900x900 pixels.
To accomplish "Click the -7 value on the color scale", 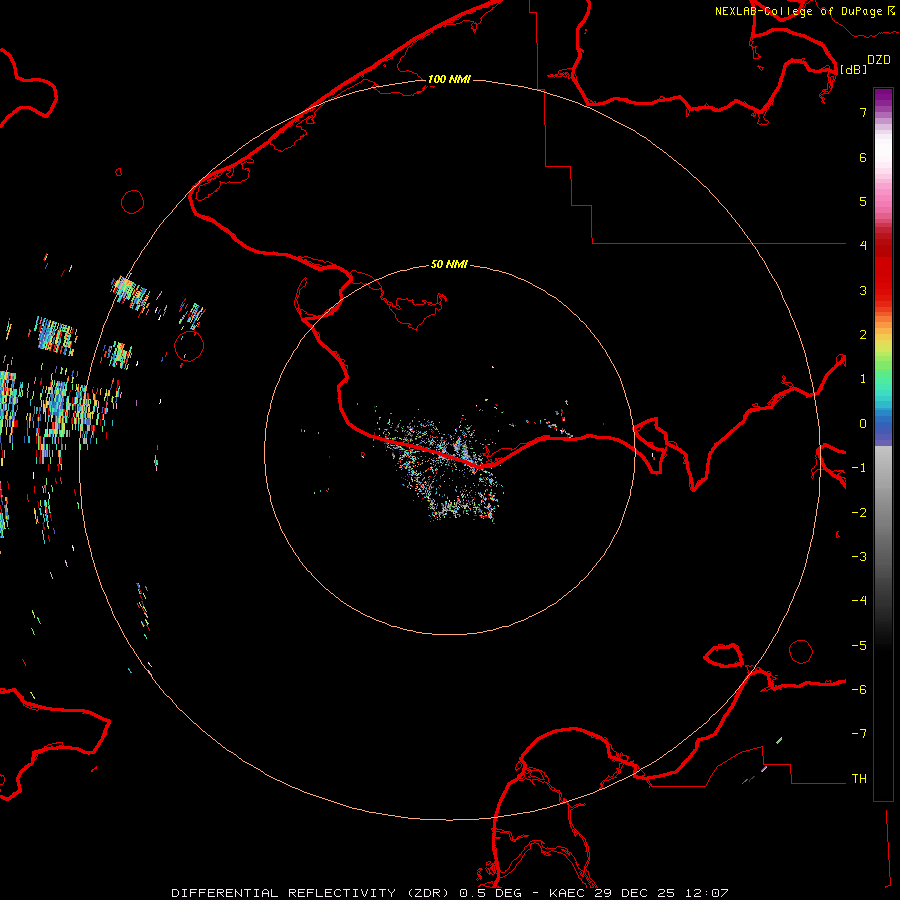I will [859, 734].
